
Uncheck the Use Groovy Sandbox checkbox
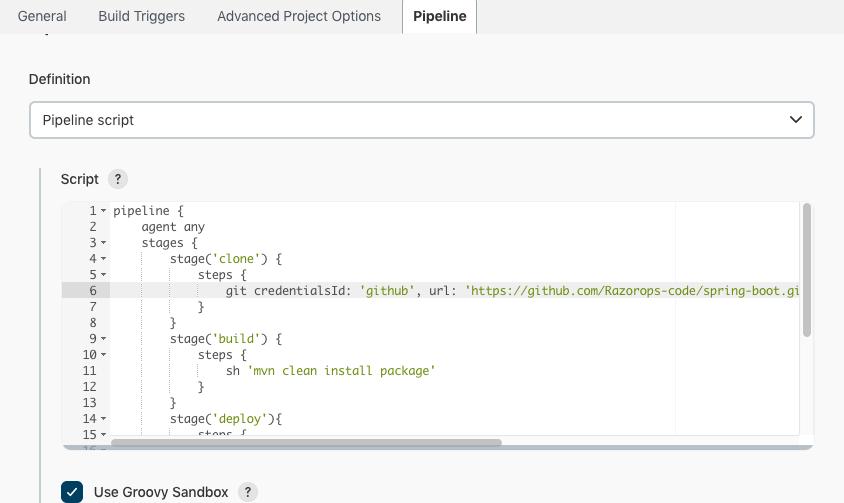(x=72, y=492)
